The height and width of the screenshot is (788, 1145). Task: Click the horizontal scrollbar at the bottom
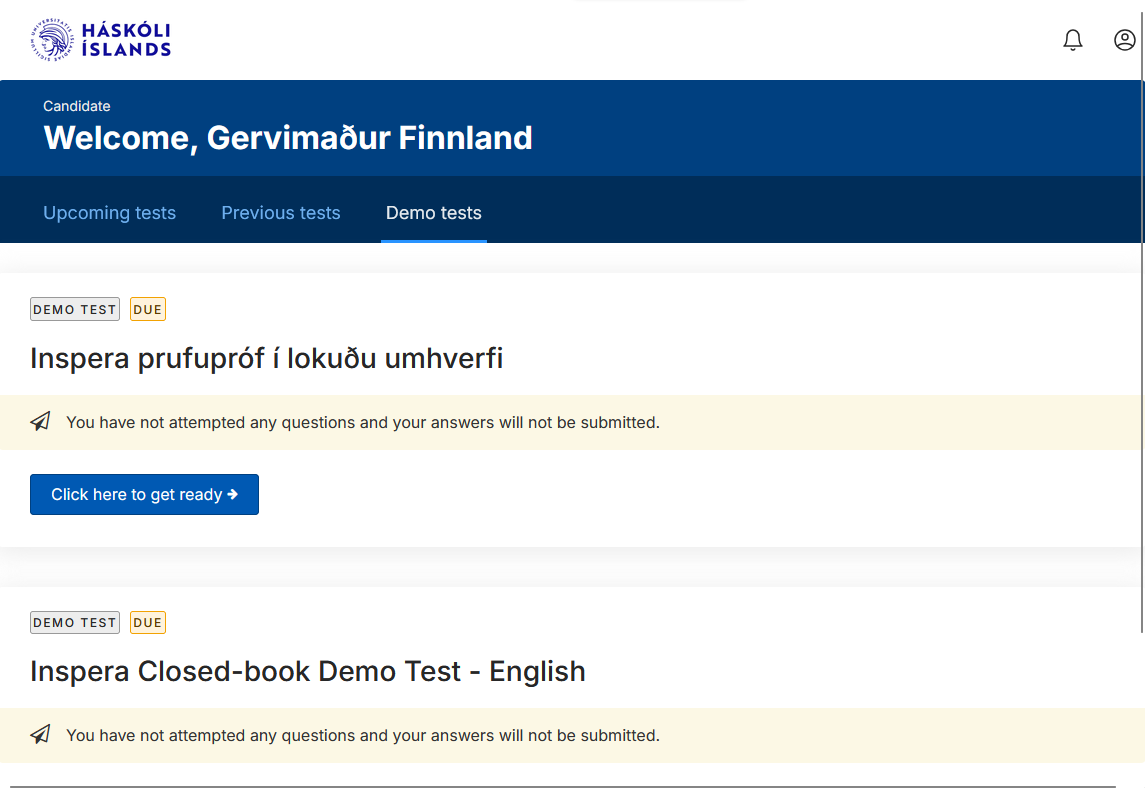point(563,786)
